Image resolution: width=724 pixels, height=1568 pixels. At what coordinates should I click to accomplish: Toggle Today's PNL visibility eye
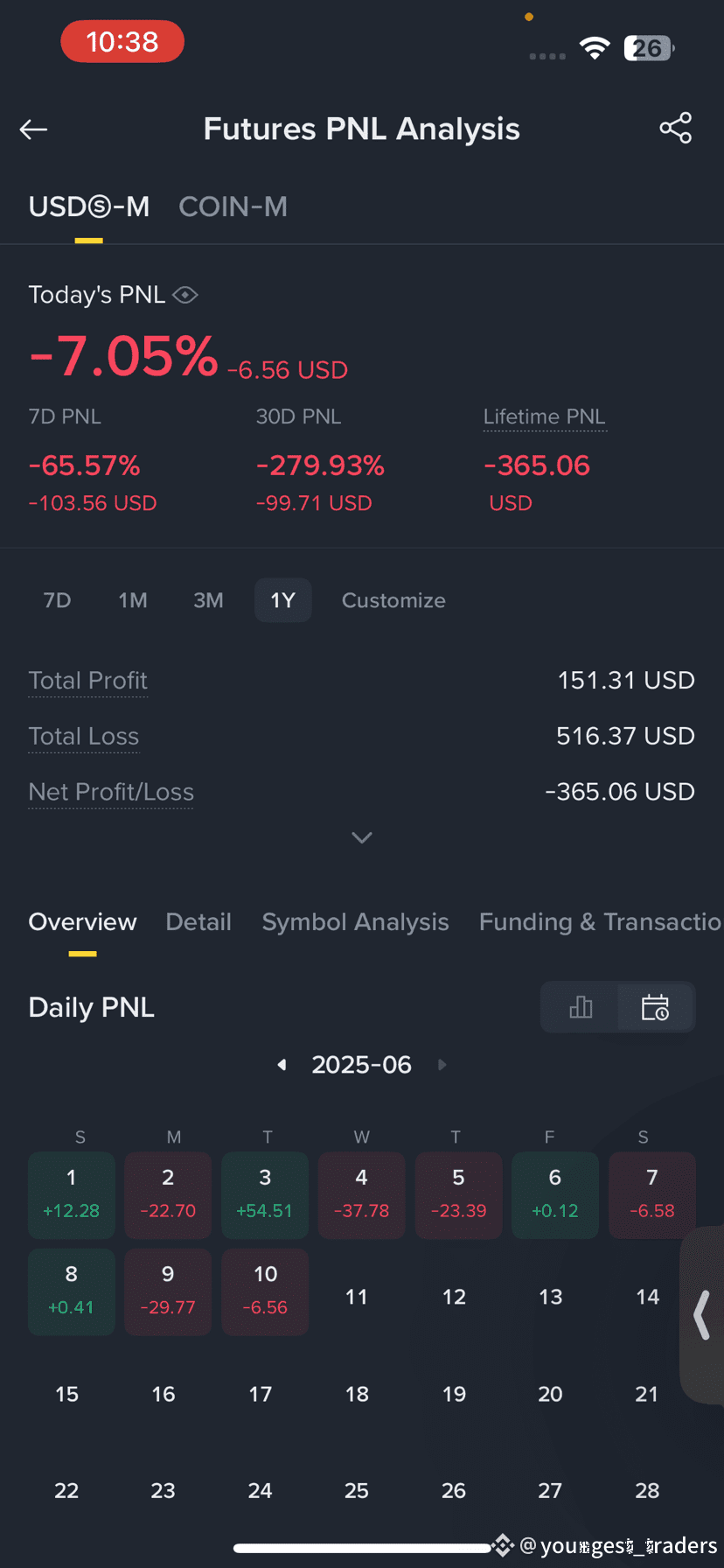pyautogui.click(x=185, y=296)
